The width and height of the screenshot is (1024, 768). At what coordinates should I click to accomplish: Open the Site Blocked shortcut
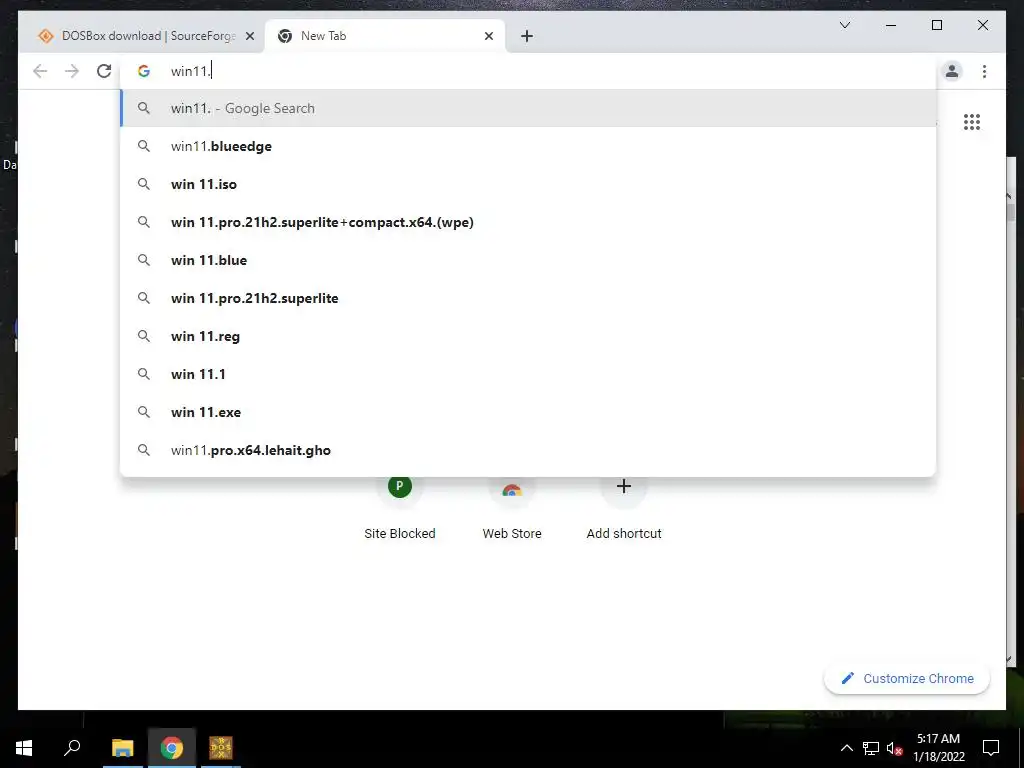[400, 509]
